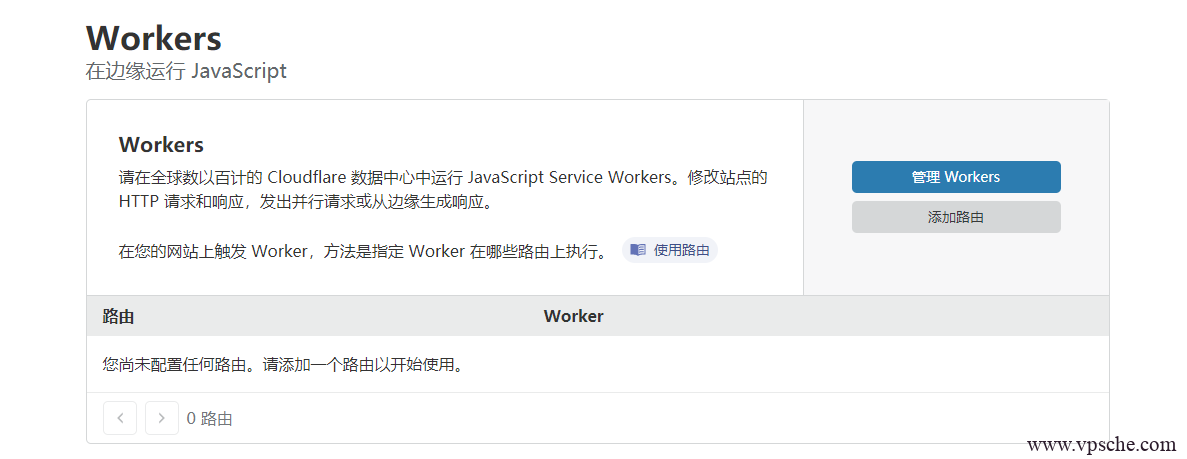
Task: Open the 使用路由 help link
Action: (670, 250)
